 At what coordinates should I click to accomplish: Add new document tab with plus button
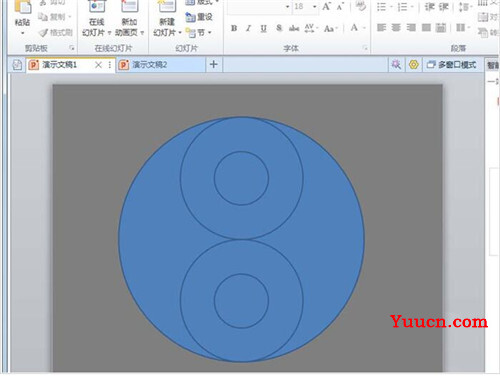click(x=214, y=64)
